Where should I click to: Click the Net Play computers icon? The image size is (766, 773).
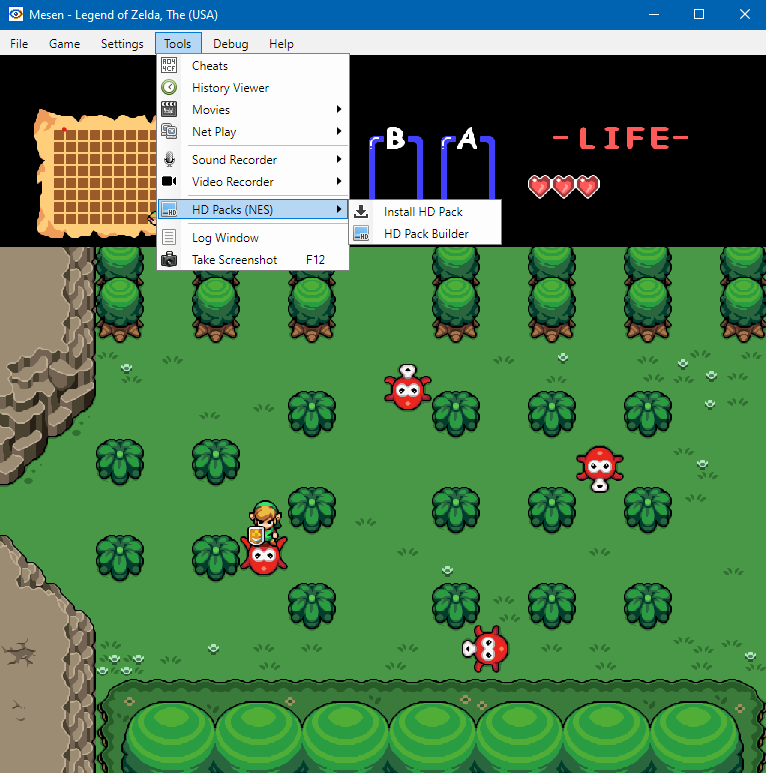click(169, 131)
